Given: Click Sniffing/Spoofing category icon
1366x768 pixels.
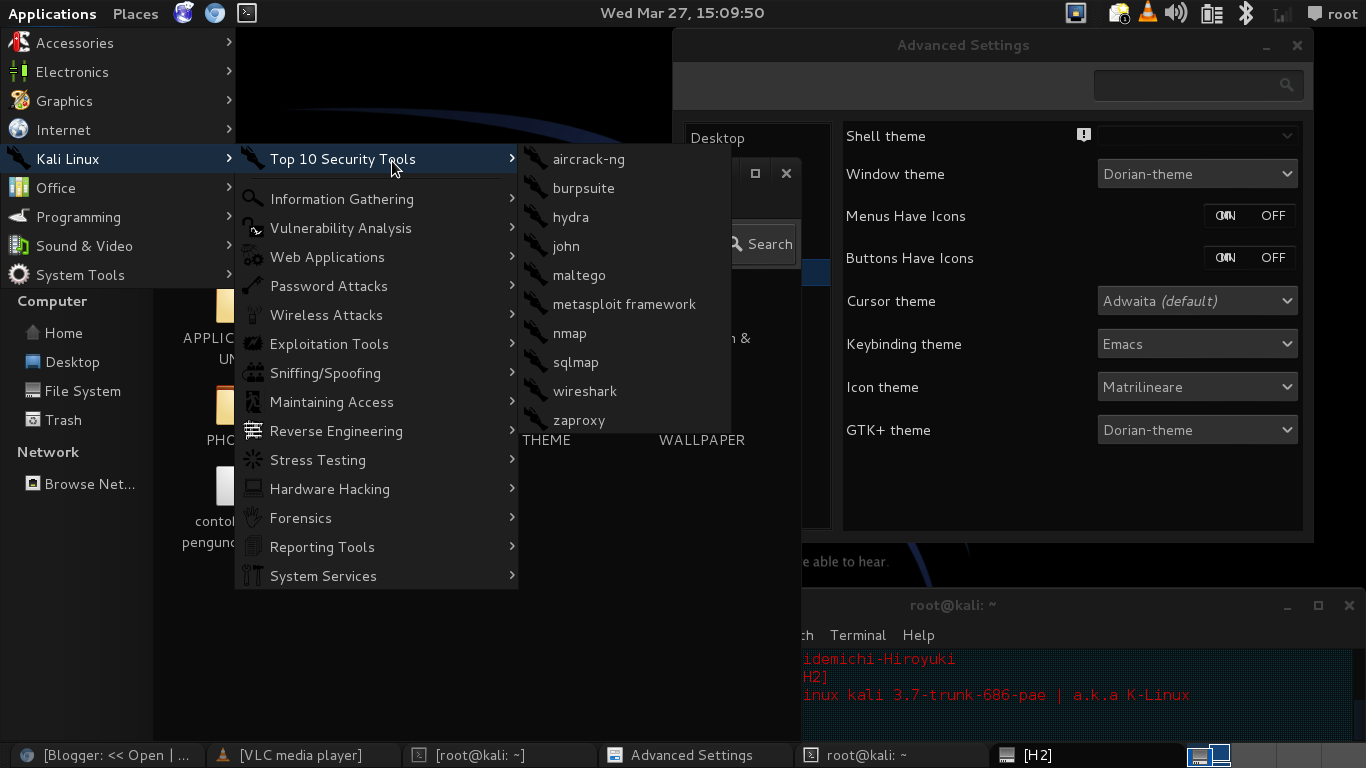Looking at the screenshot, I should (253, 373).
